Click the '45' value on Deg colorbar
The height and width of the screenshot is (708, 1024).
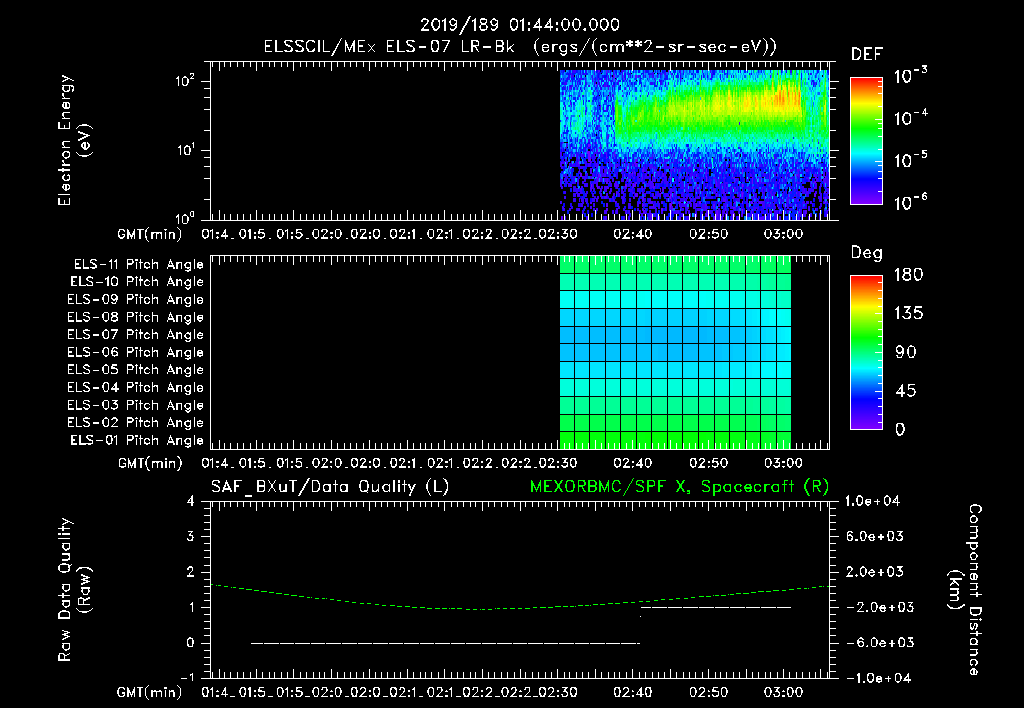click(905, 391)
